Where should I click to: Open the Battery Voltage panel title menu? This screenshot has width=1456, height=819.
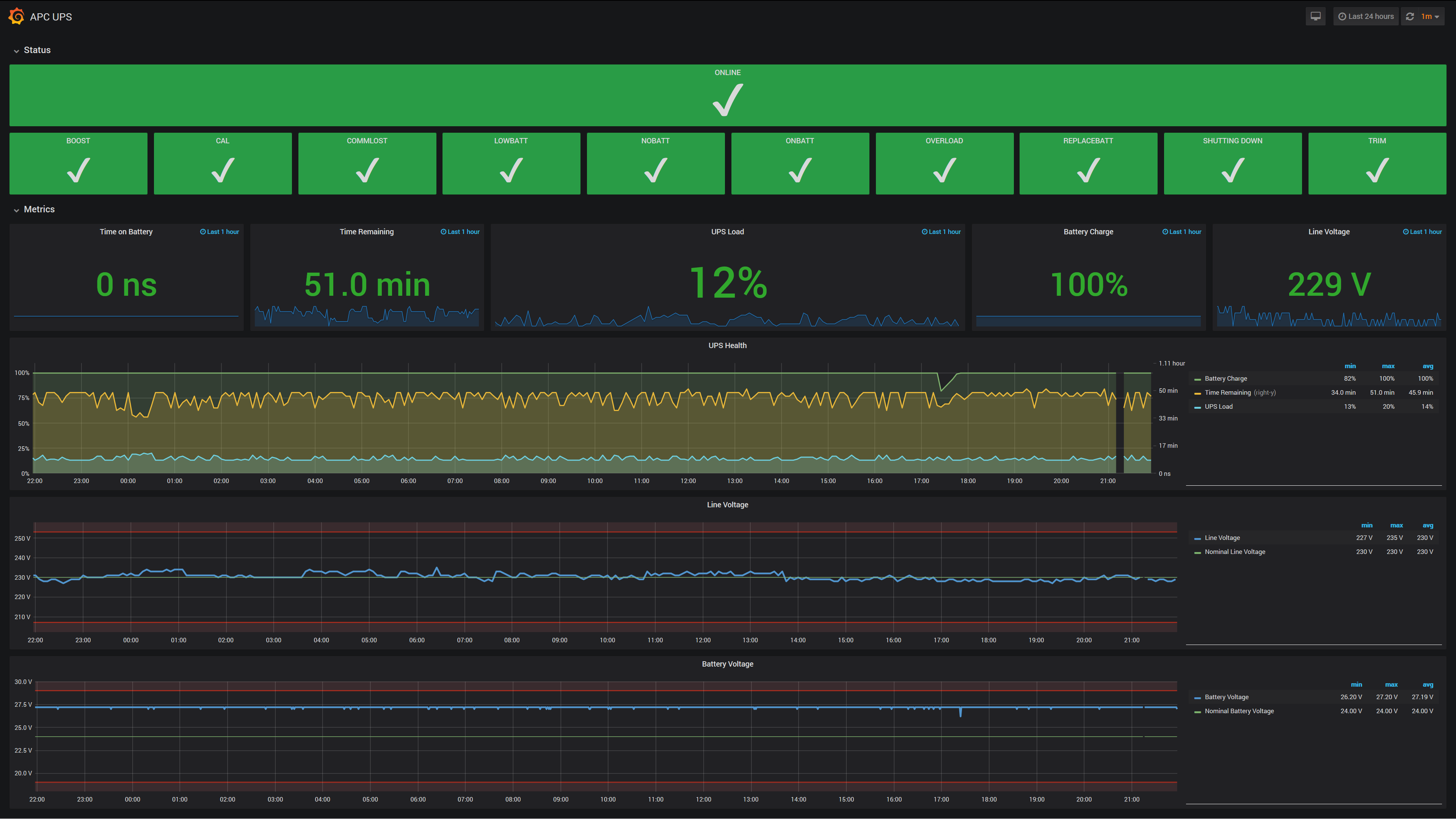[x=727, y=664]
